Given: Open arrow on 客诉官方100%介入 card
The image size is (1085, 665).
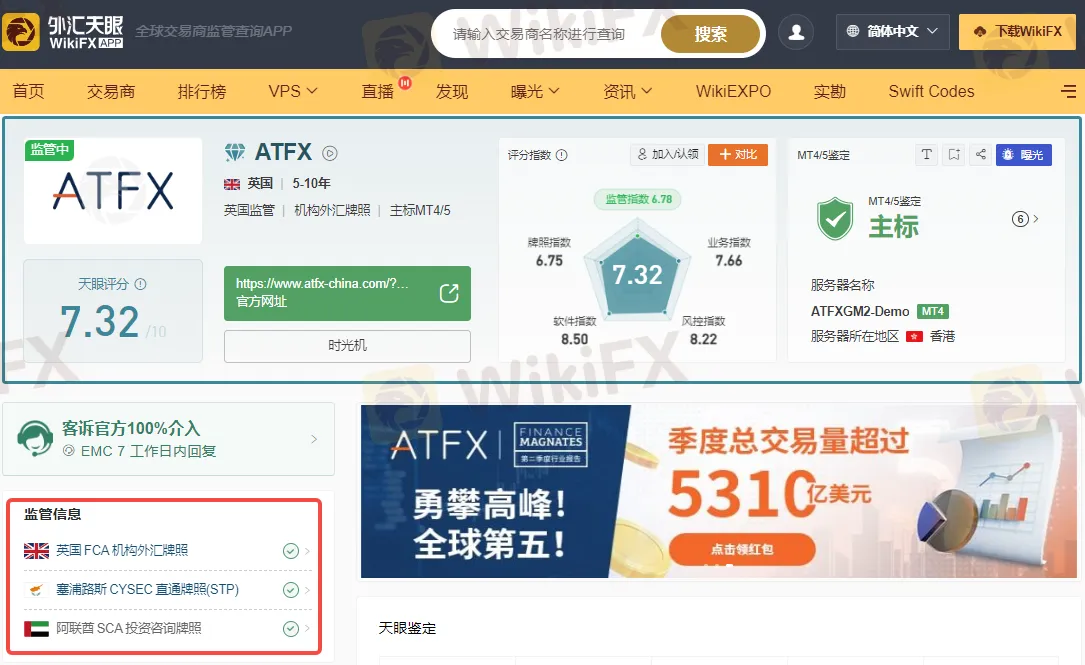Looking at the screenshot, I should click(314, 439).
